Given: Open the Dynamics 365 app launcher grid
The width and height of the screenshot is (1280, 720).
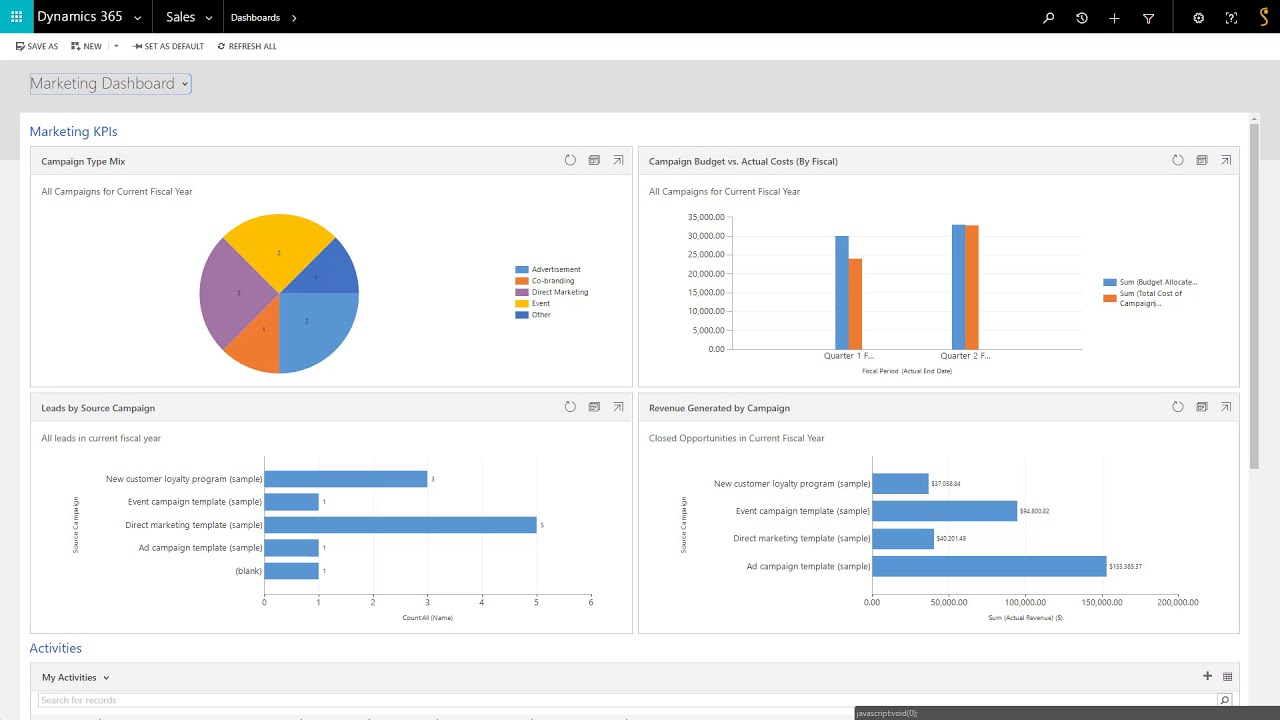Looking at the screenshot, I should (15, 17).
